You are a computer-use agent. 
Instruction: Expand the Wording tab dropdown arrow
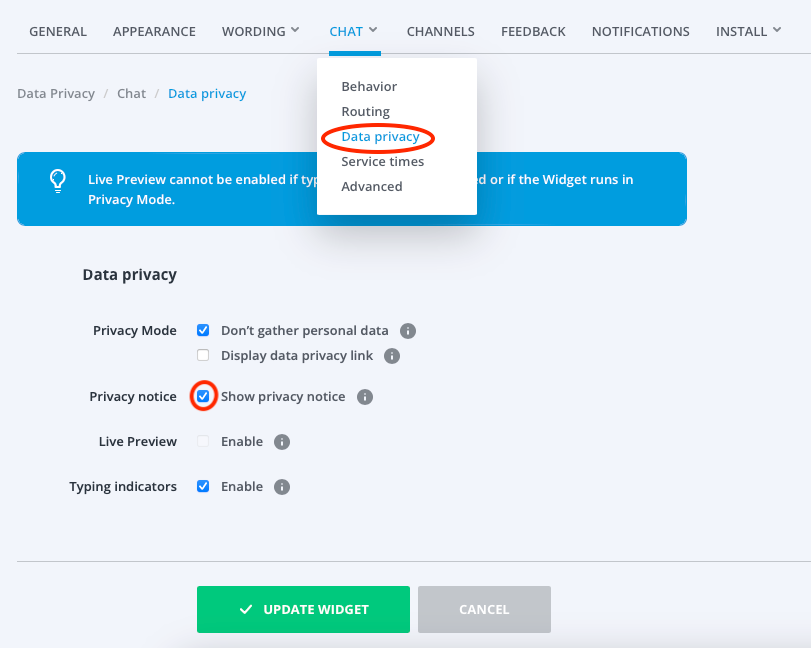pos(295,30)
